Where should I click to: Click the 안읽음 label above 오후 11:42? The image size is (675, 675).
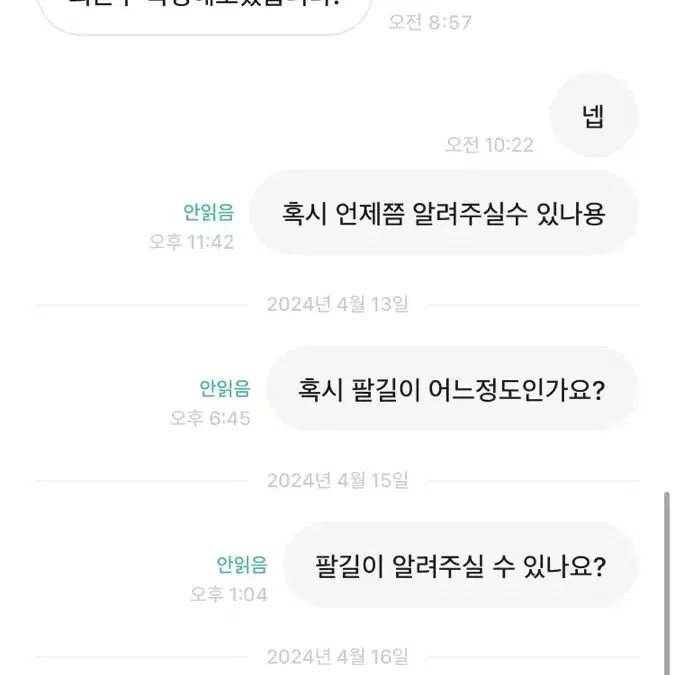(x=209, y=212)
